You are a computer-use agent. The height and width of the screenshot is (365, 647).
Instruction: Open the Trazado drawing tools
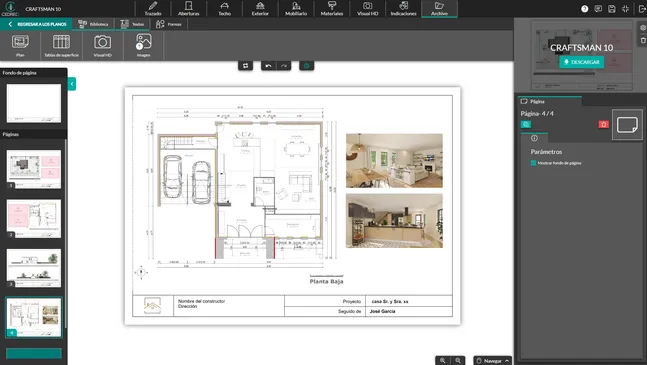[153, 9]
